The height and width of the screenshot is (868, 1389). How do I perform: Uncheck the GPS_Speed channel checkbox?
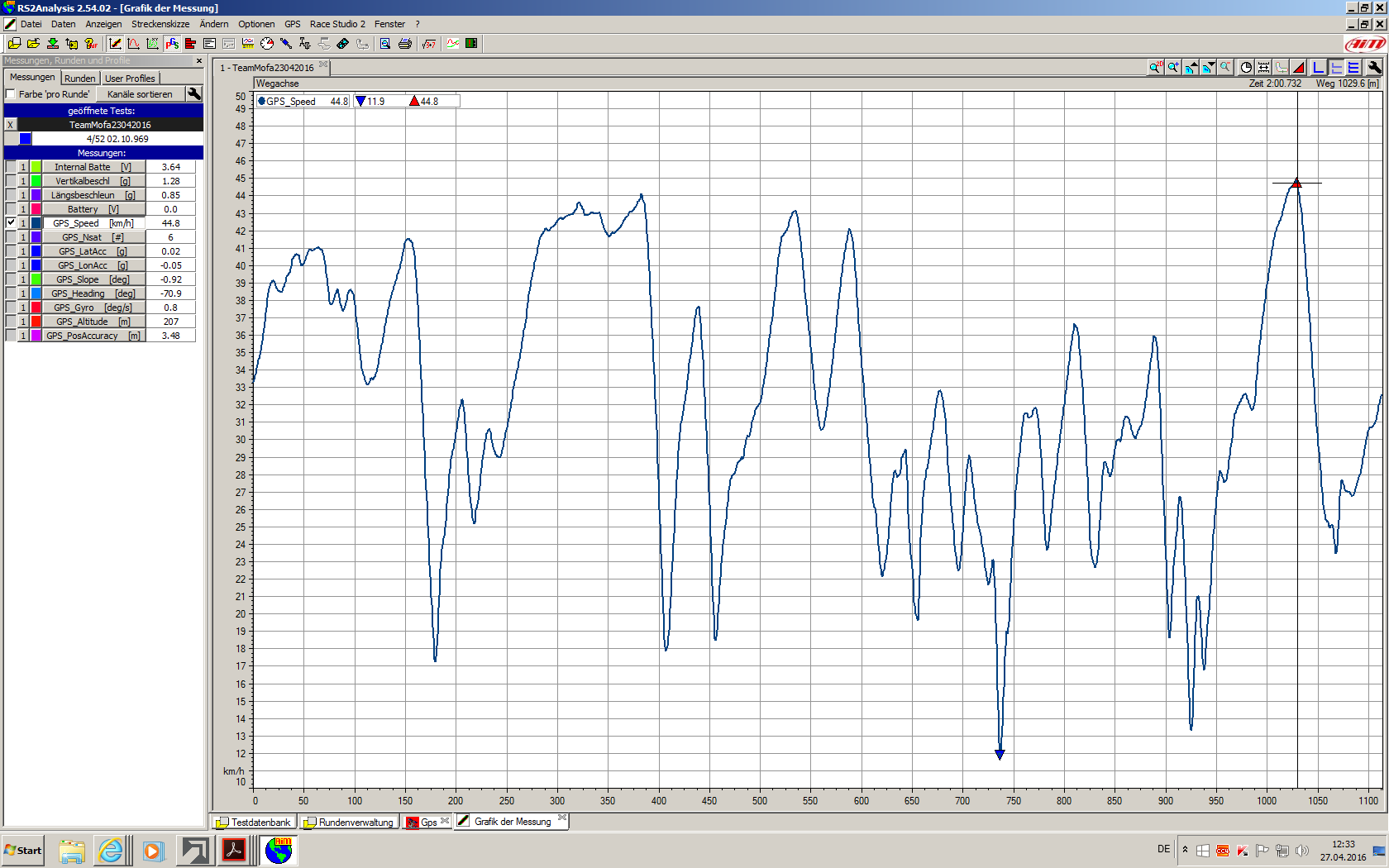[x=11, y=222]
